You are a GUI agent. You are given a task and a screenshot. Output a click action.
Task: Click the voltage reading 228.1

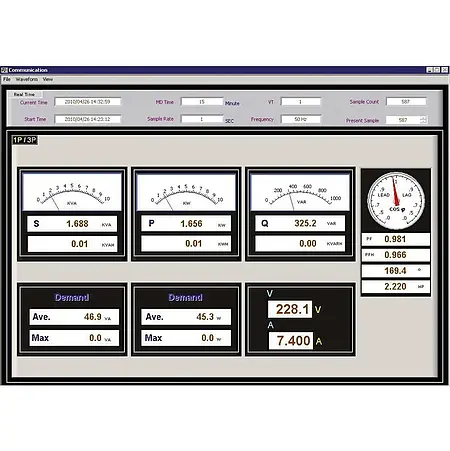click(x=290, y=309)
